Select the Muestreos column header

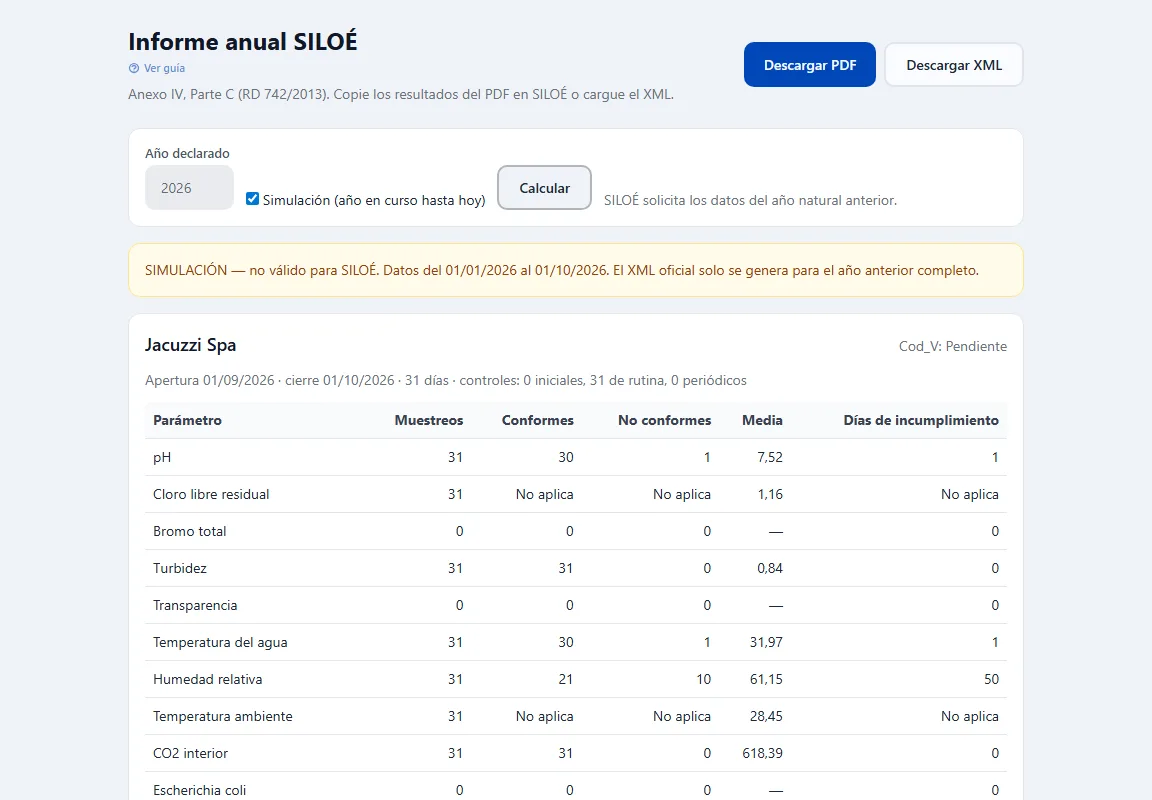coord(429,420)
